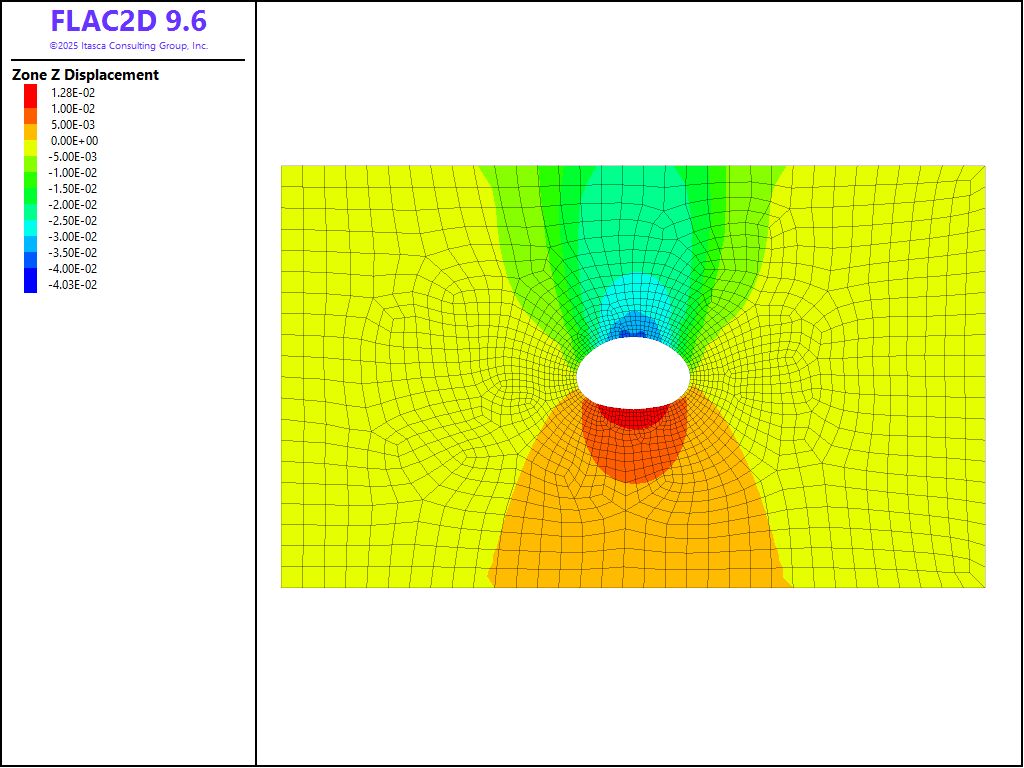This screenshot has height=768, width=1024.
Task: Select the Zone Z Displacement legend title
Action: coord(85,75)
